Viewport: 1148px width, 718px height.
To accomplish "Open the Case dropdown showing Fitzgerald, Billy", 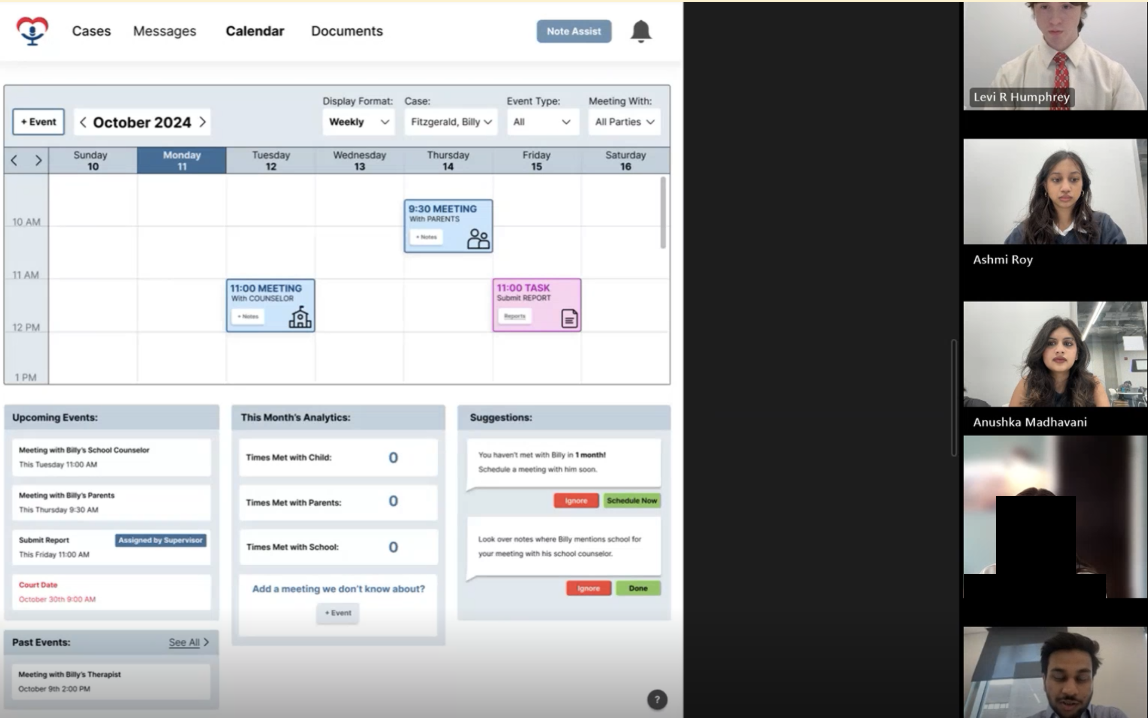I will tap(451, 121).
